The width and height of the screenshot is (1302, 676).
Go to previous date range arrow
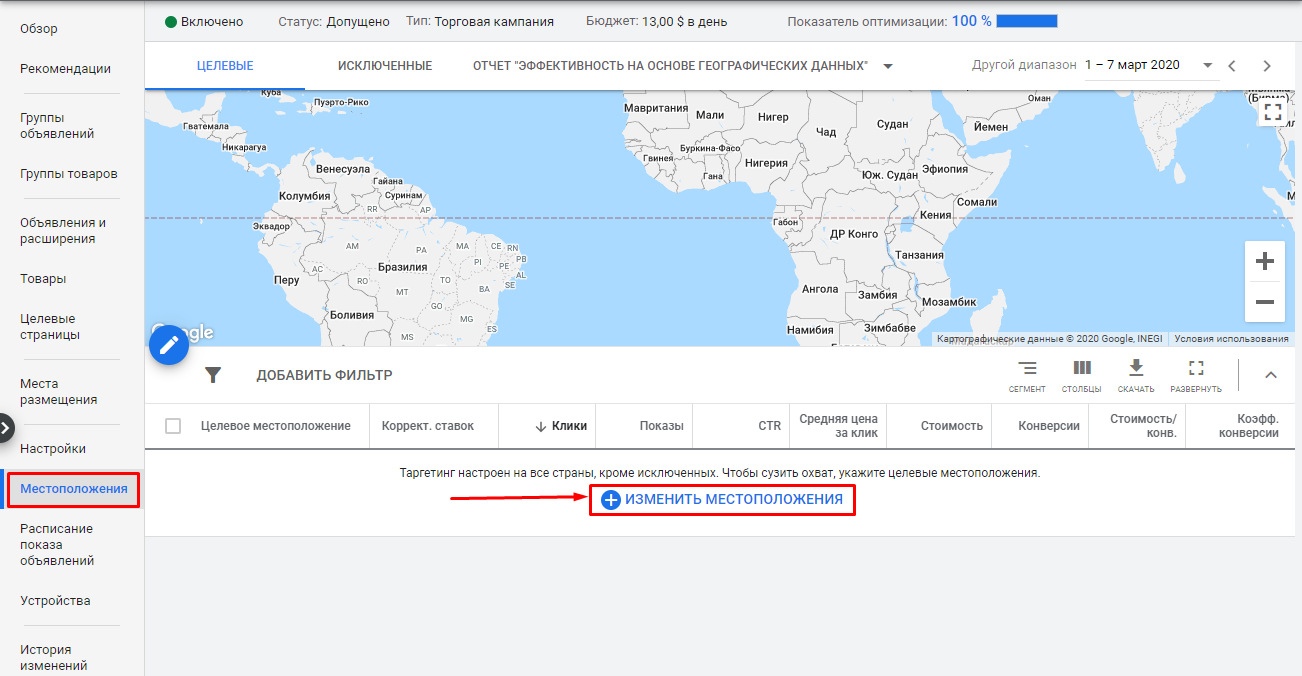point(1232,66)
